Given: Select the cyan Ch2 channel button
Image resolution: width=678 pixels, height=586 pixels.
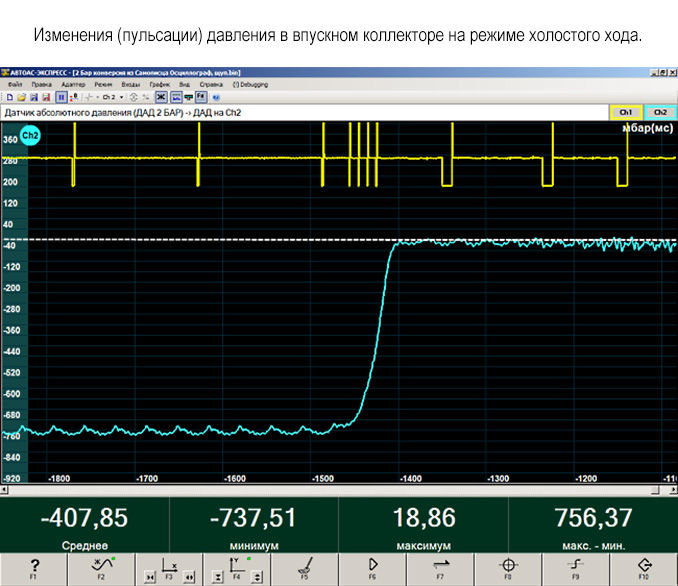Looking at the screenshot, I should tap(660, 112).
